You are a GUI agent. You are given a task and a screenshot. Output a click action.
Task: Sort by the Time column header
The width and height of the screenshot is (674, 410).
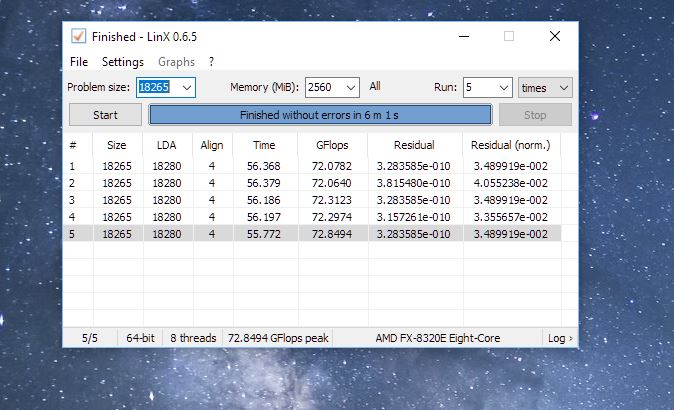[264, 145]
